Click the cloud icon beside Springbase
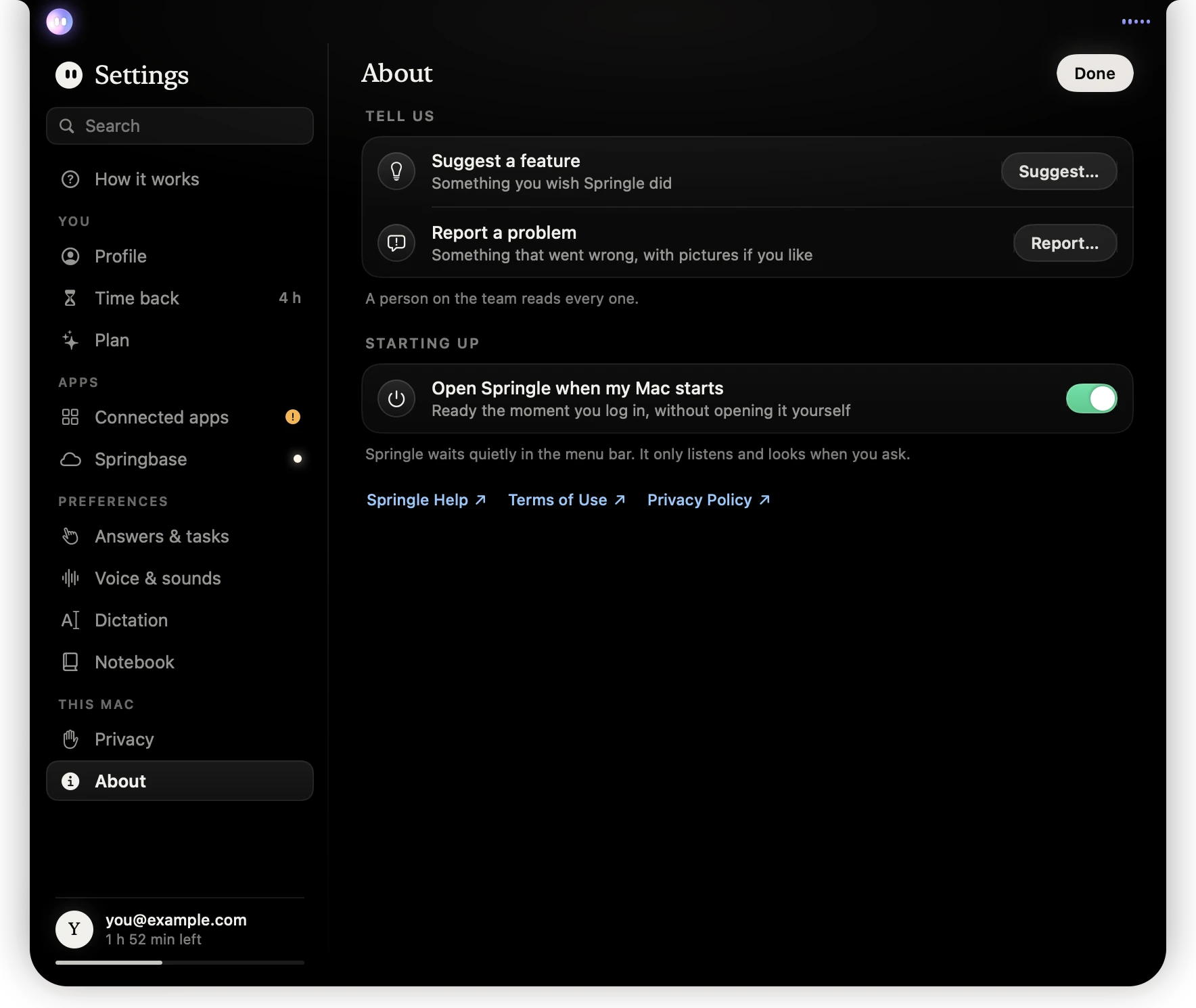 (x=70, y=459)
